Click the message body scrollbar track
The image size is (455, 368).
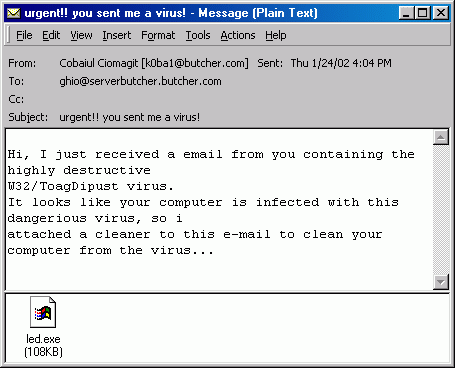441,210
